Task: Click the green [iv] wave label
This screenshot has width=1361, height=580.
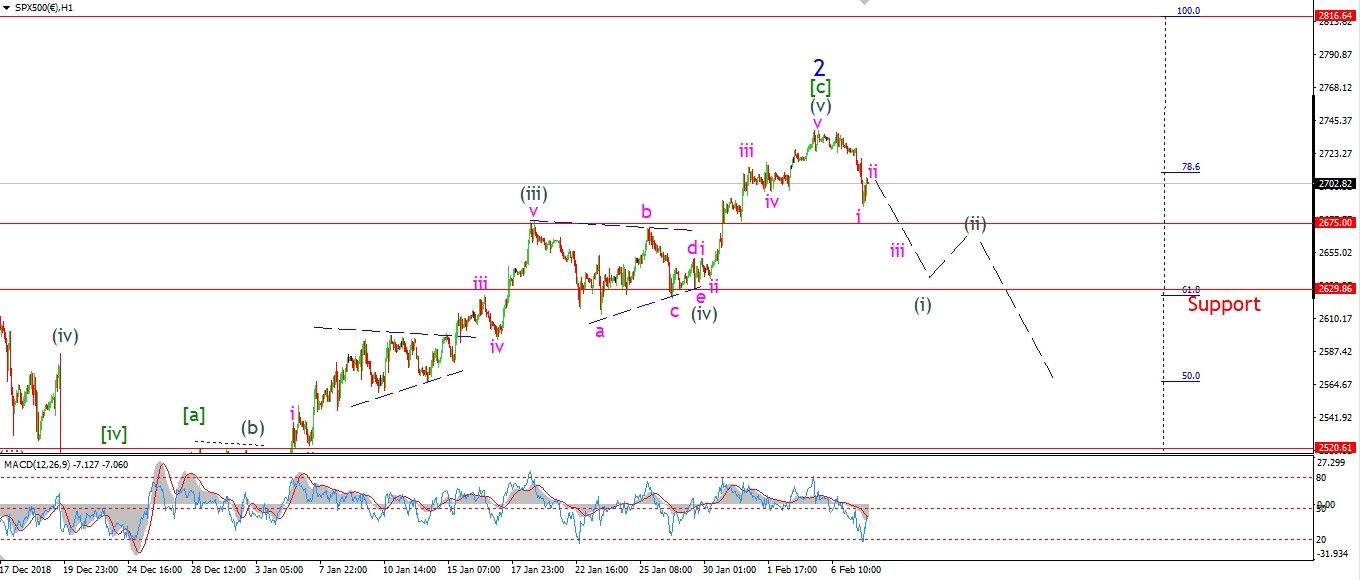Action: coord(114,434)
